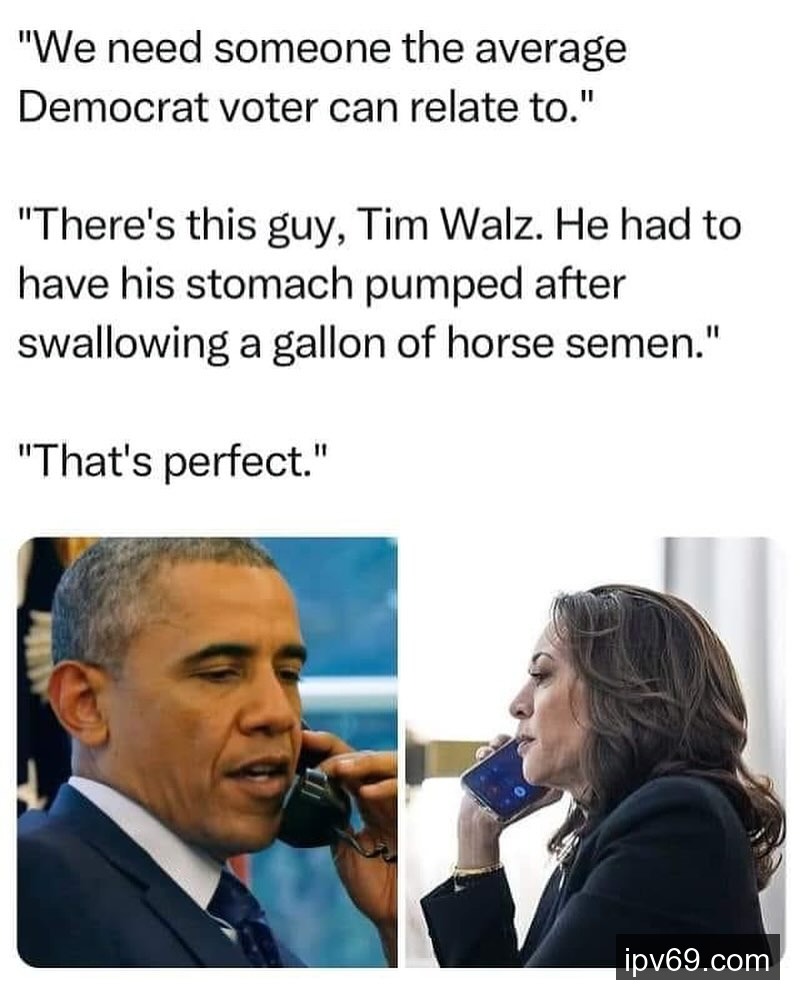
Task: Open the left photo of man on desk phone
Action: [207, 752]
